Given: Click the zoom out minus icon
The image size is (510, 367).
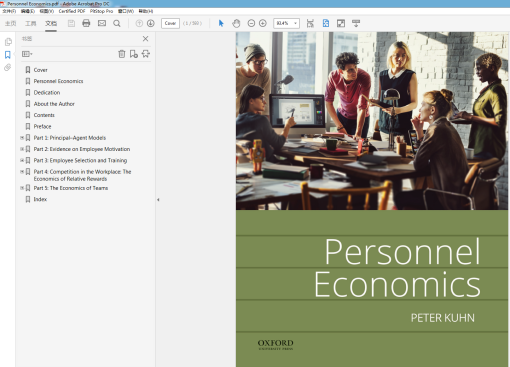Looking at the screenshot, I should pos(251,23).
